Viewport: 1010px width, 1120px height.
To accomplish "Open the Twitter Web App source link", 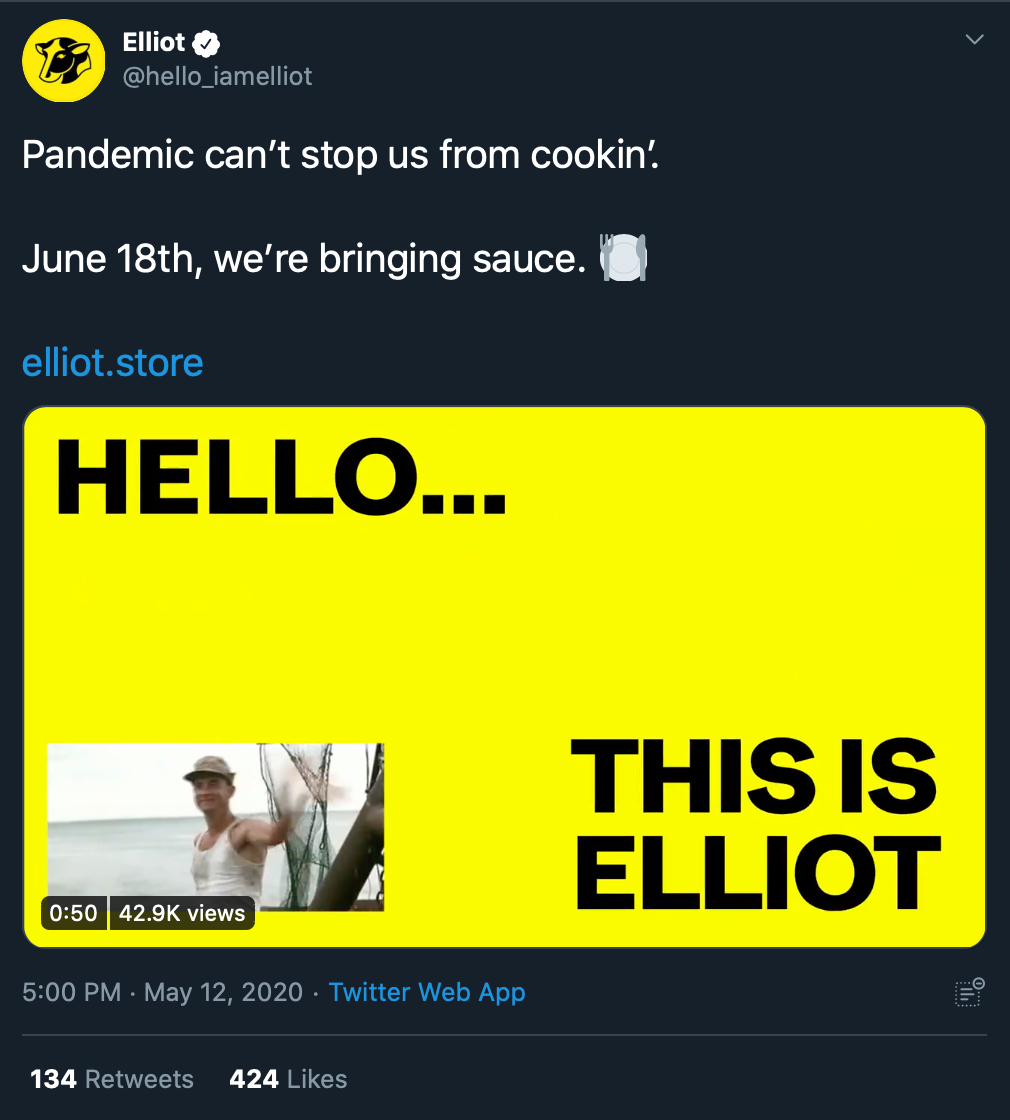I will click(427, 992).
